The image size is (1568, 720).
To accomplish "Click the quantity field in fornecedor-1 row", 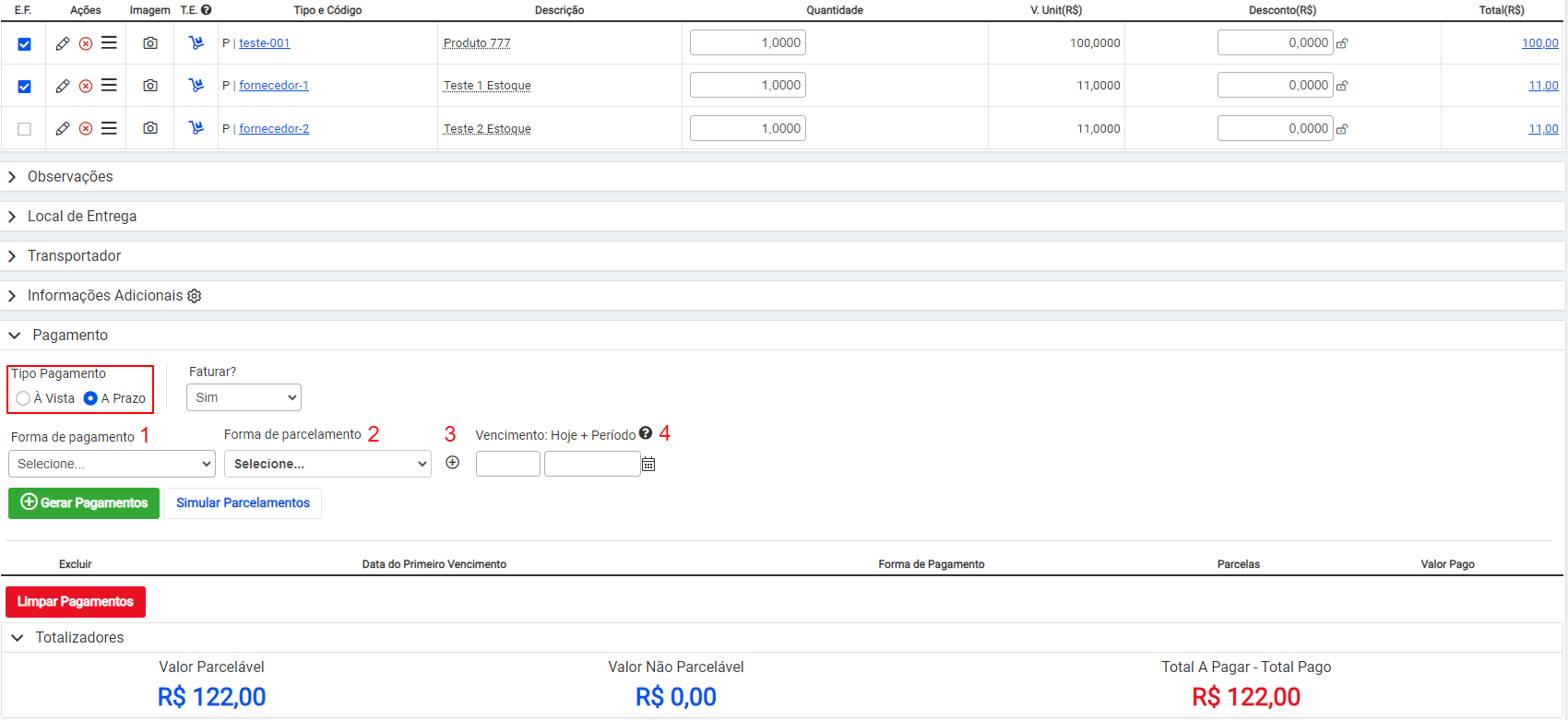I will click(748, 85).
